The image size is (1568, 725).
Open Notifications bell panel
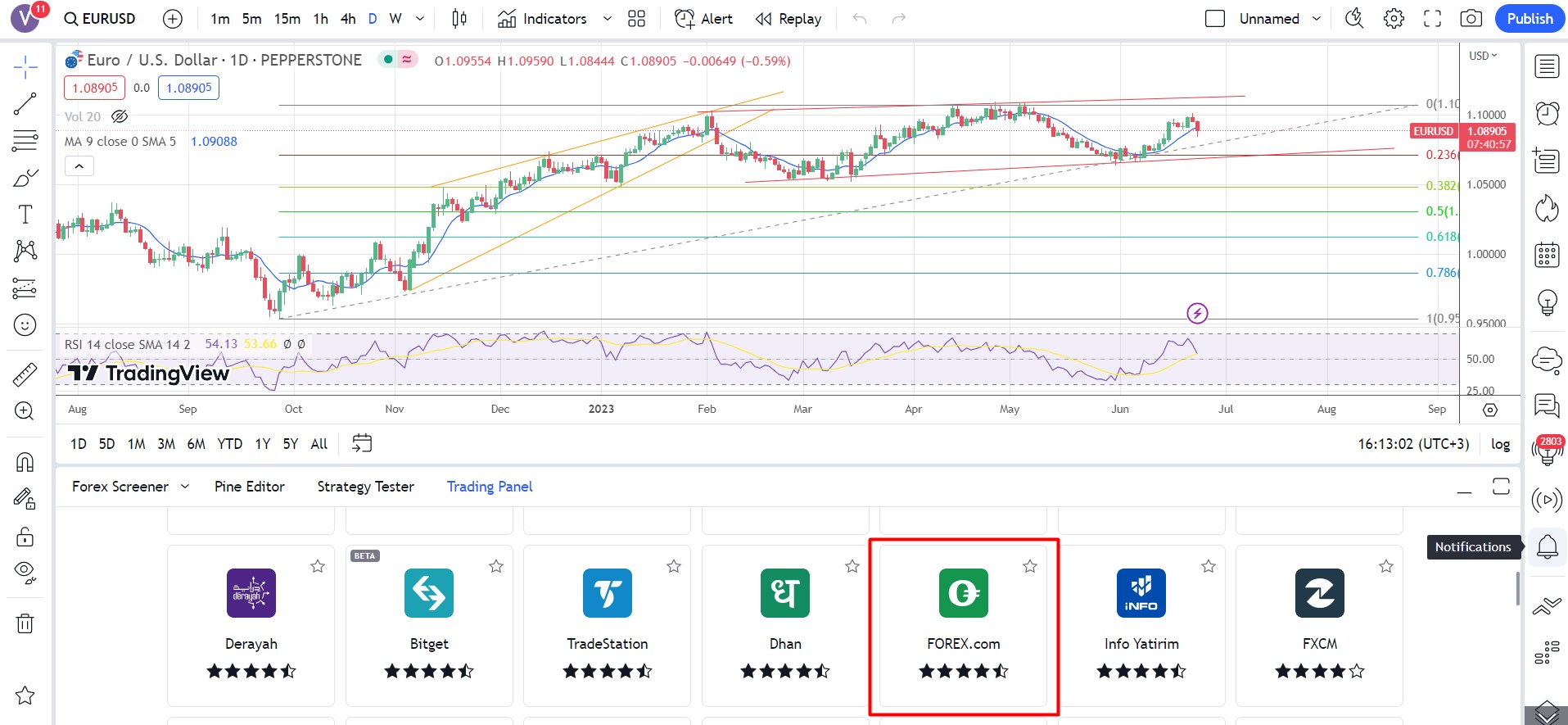click(1547, 546)
